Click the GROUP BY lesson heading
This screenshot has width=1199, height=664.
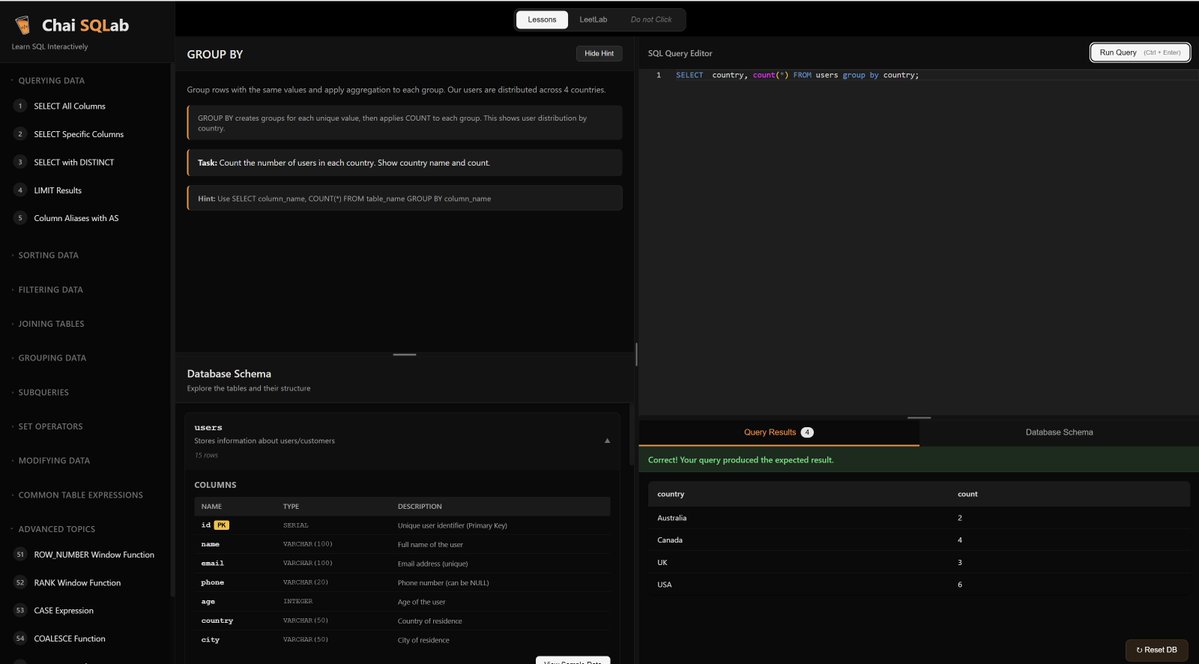click(215, 54)
